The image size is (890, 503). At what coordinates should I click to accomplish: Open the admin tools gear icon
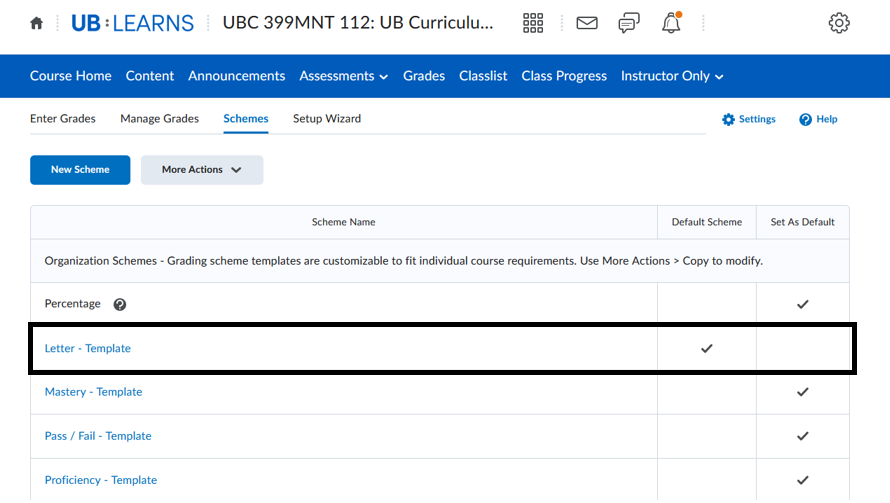pos(839,23)
